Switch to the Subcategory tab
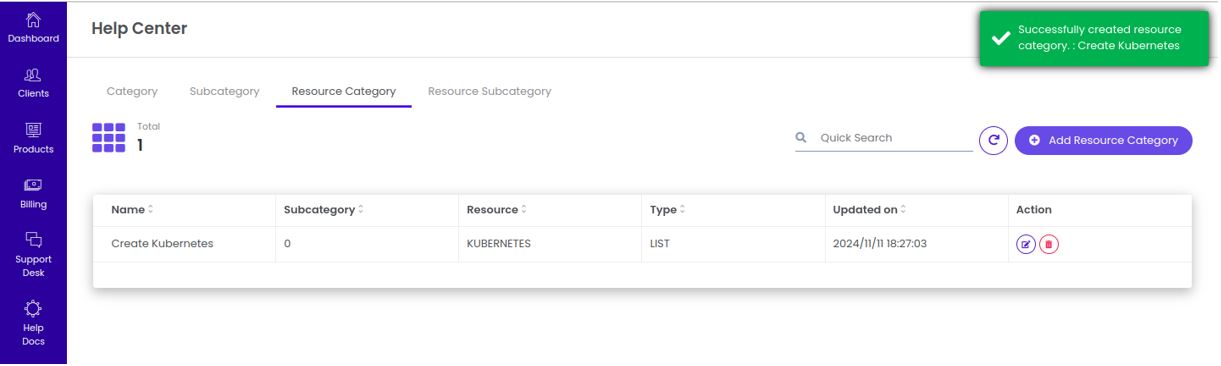The width and height of the screenshot is (1221, 366). [224, 91]
